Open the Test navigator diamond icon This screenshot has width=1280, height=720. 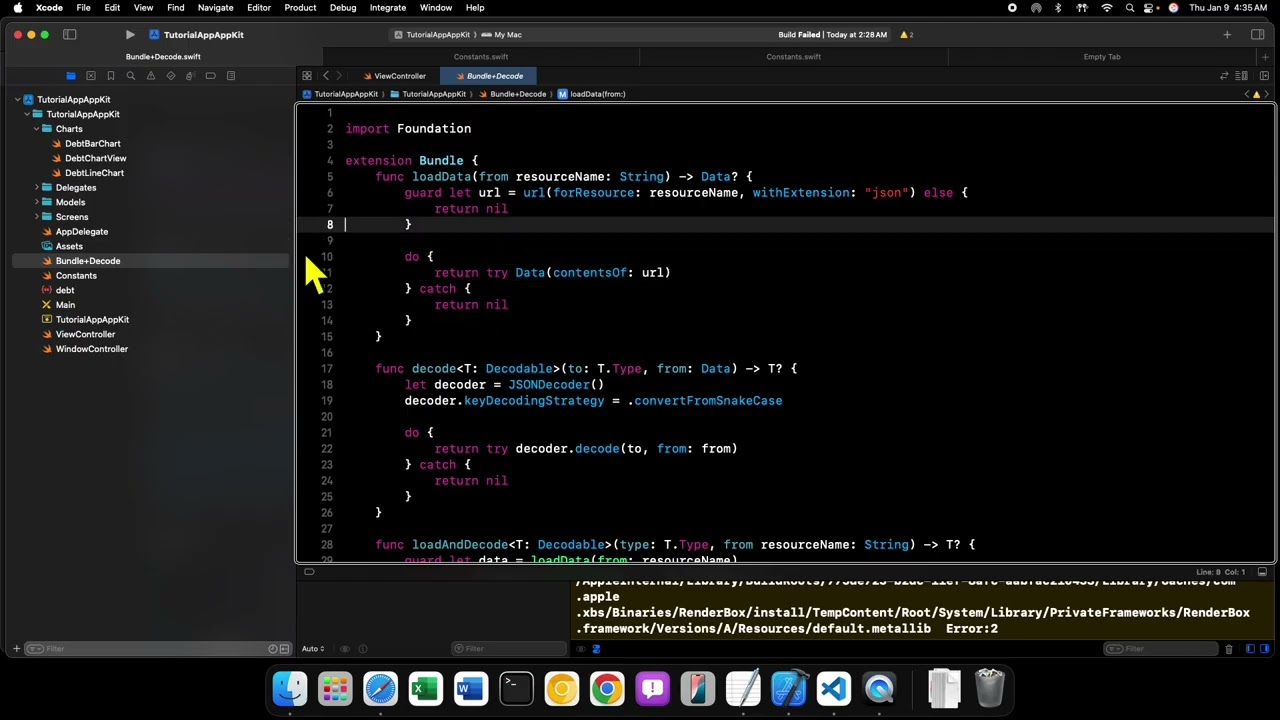171,76
